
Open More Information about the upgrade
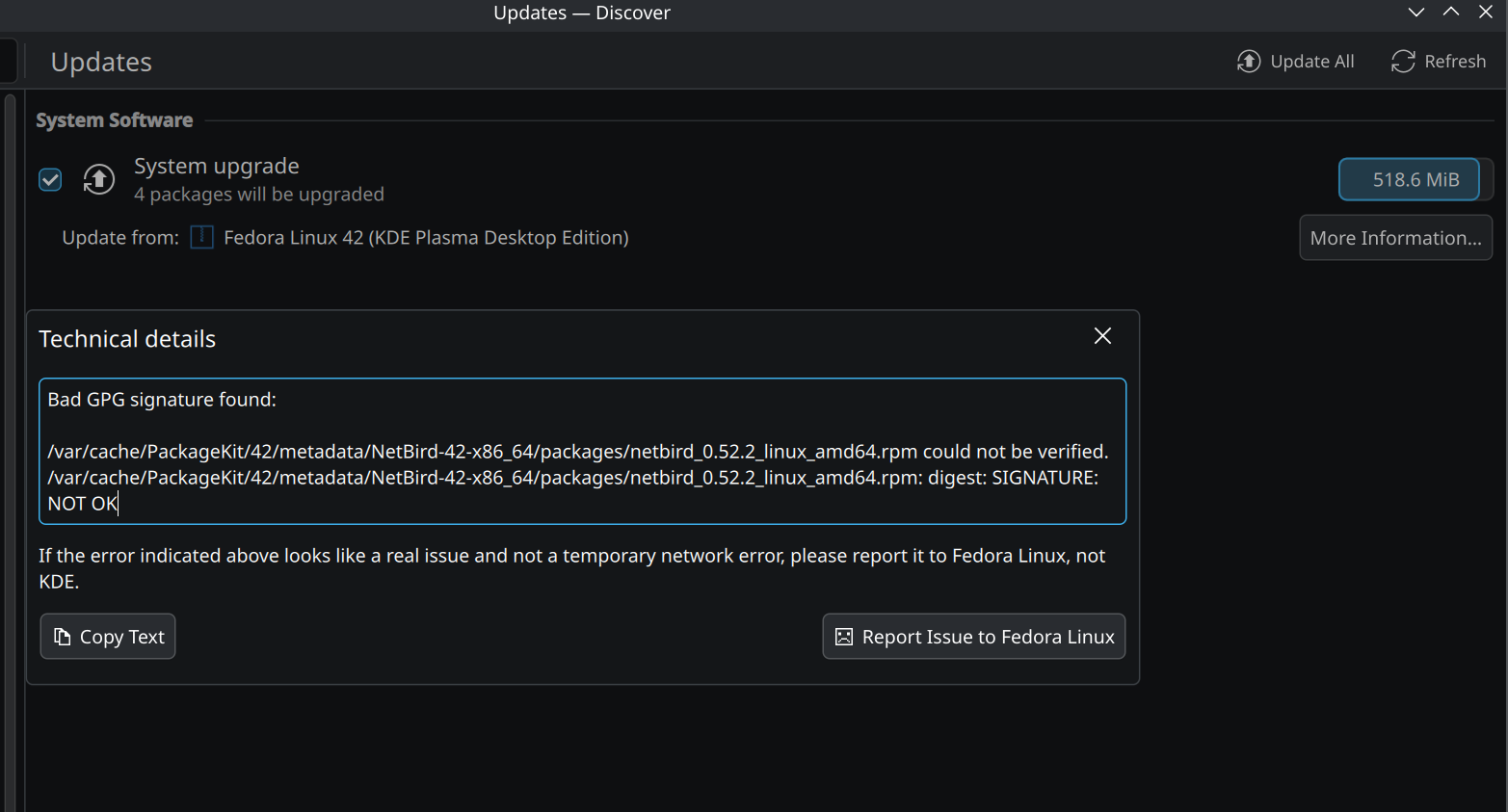point(1394,238)
